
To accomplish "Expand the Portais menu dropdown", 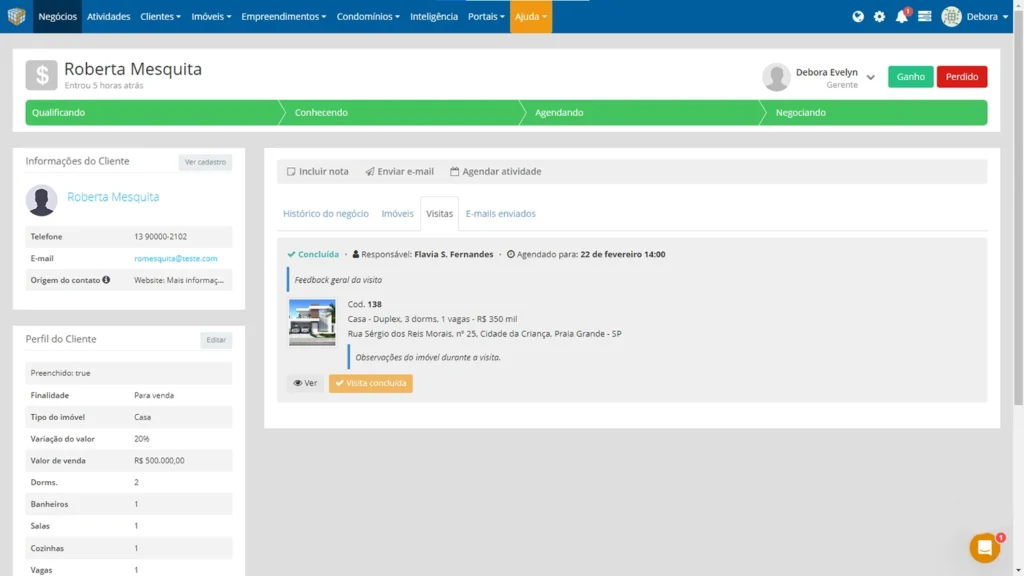I will (486, 16).
